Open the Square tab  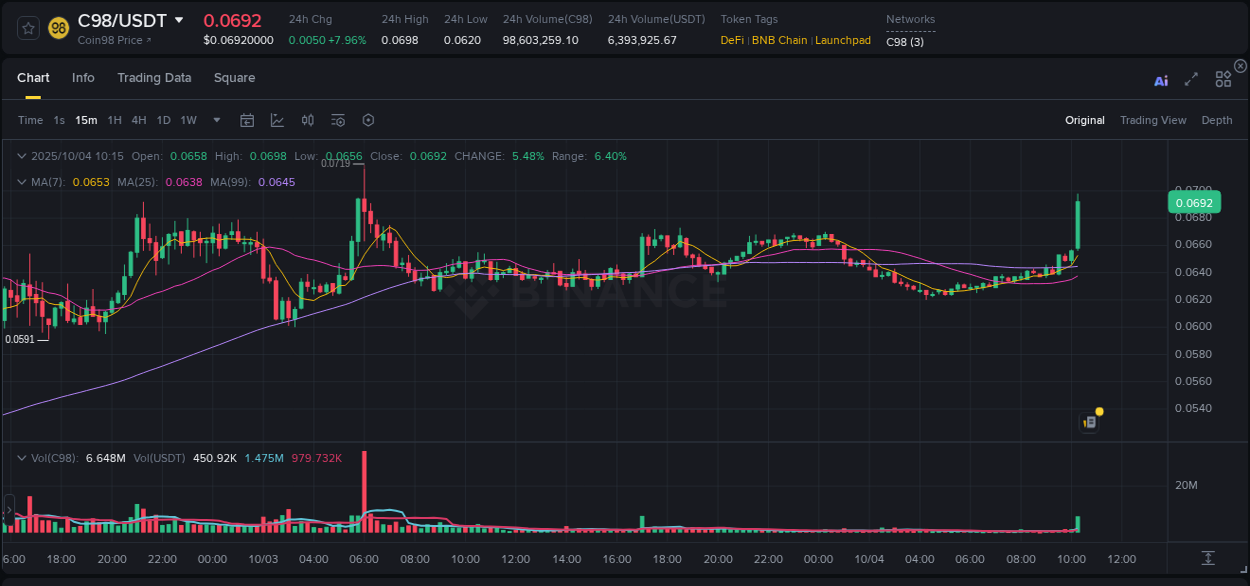(x=234, y=78)
